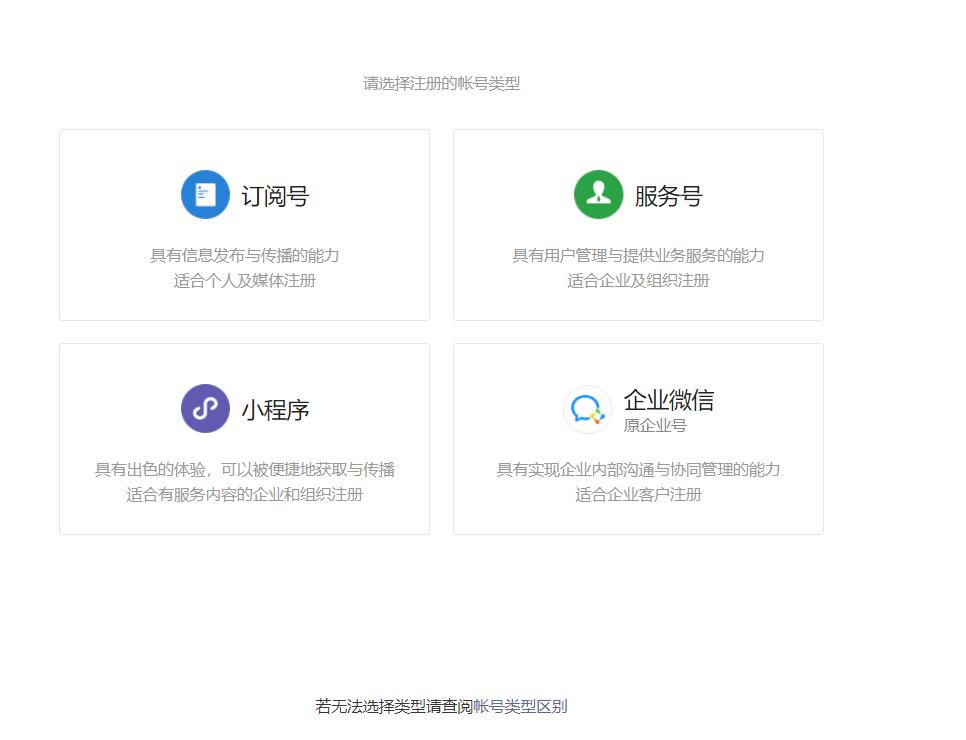Click text 适合企业及组织注册
The width and height of the screenshot is (966, 740).
[638, 280]
